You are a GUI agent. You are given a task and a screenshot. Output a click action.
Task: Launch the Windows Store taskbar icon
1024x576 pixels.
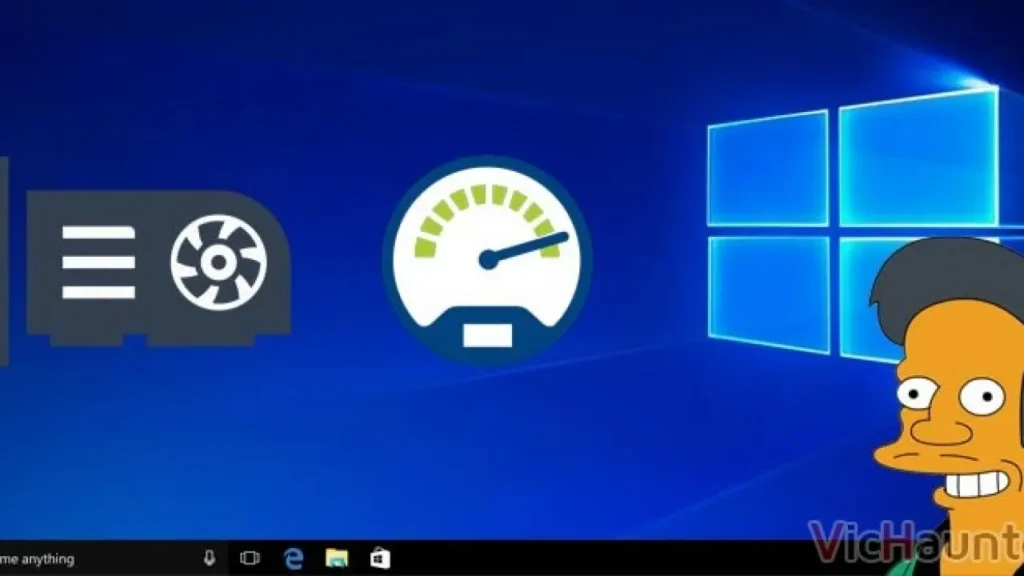380,558
